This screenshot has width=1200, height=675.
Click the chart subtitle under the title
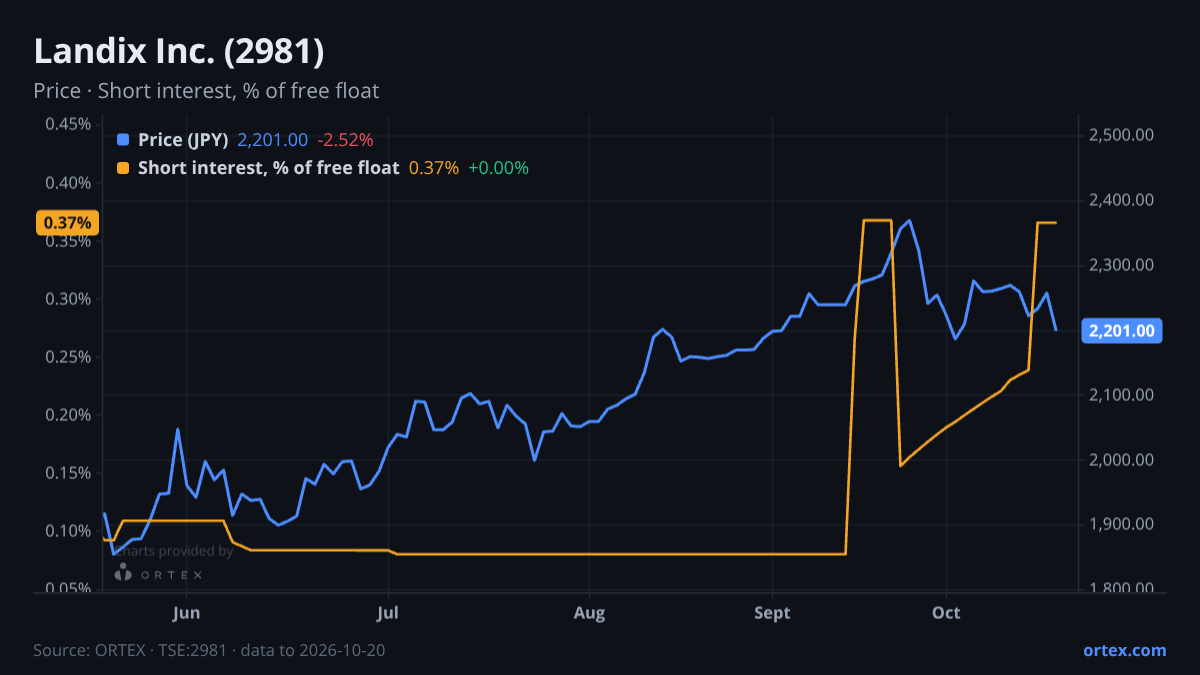[206, 91]
